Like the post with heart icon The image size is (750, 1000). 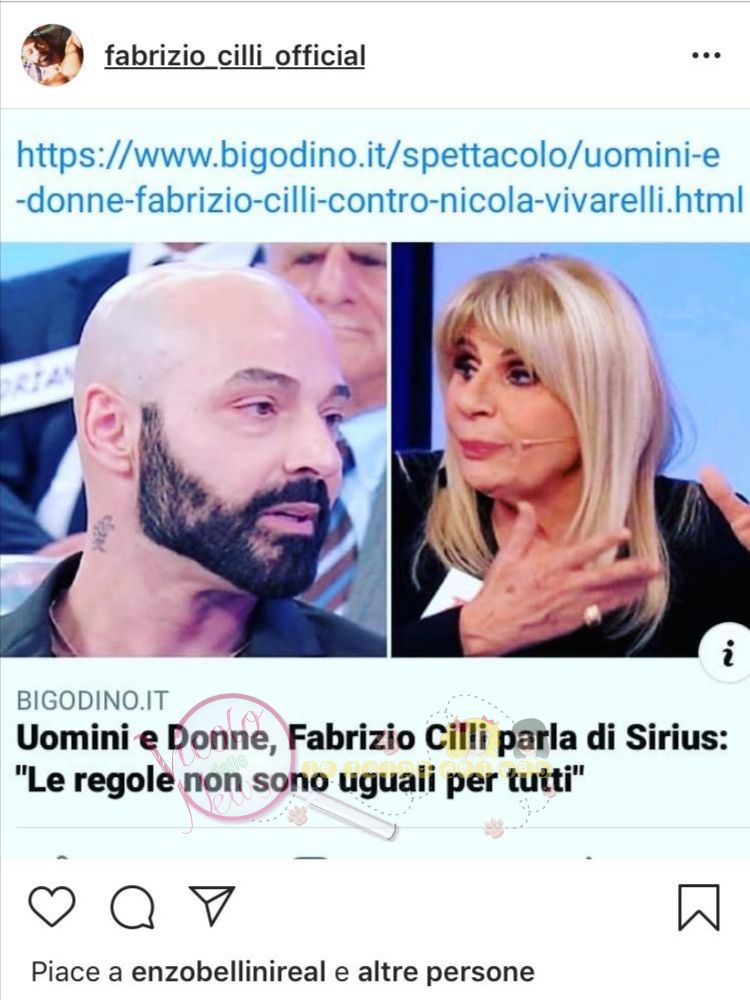[x=52, y=906]
